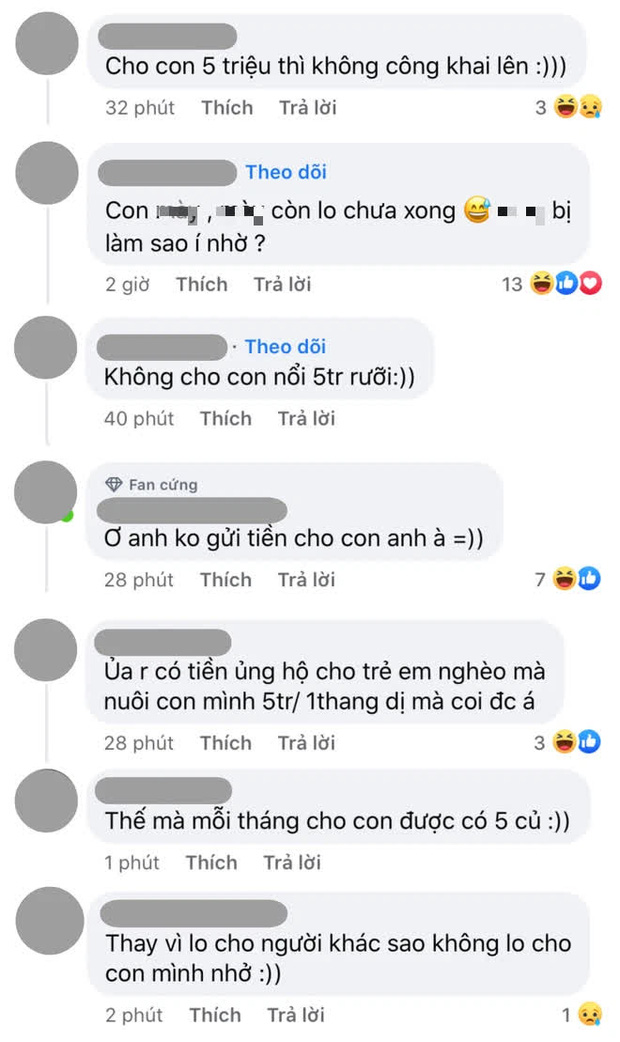Reply to 'Thay vì lo cho người khác' comment
The image size is (620, 1042).
pos(296,1015)
